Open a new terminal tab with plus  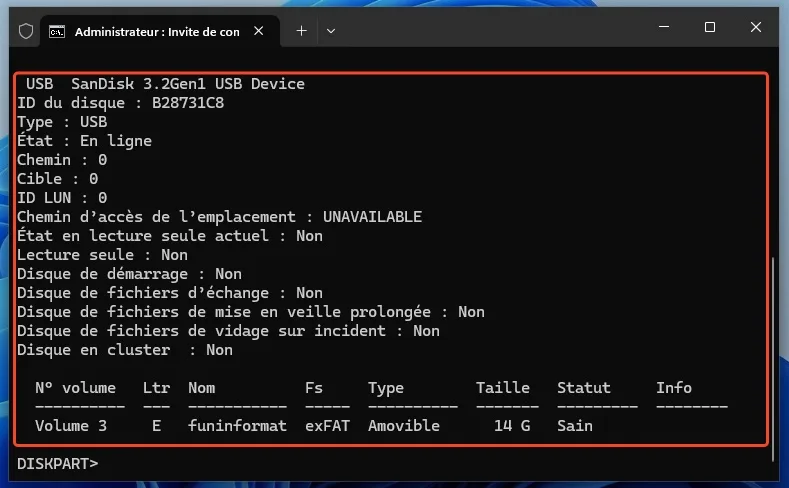301,31
